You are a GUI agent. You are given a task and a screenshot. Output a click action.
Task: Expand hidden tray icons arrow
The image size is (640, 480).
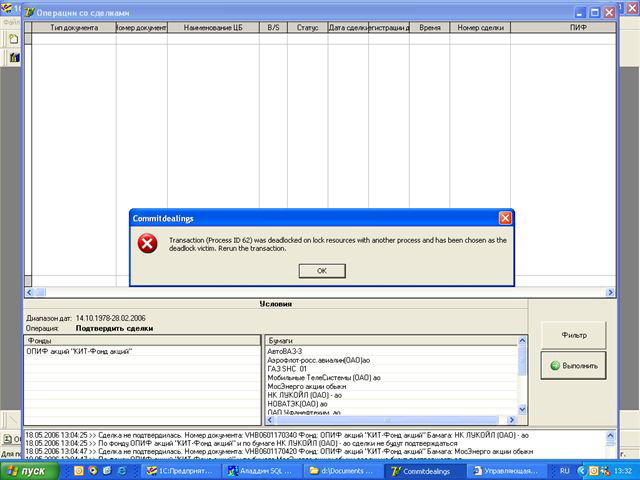pos(581,471)
